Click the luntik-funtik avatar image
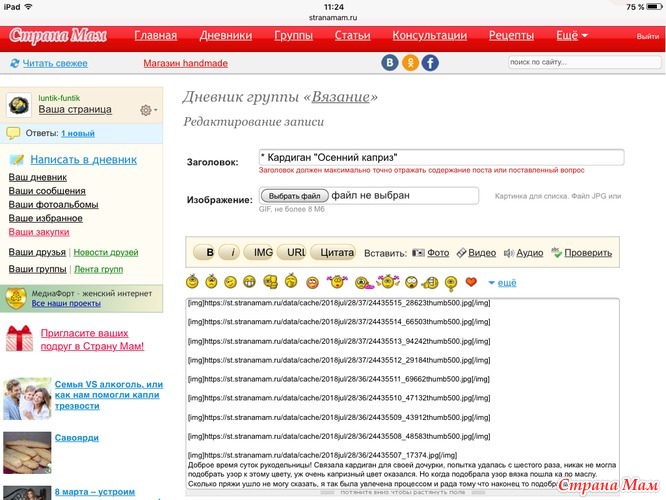666x500 pixels. point(19,105)
